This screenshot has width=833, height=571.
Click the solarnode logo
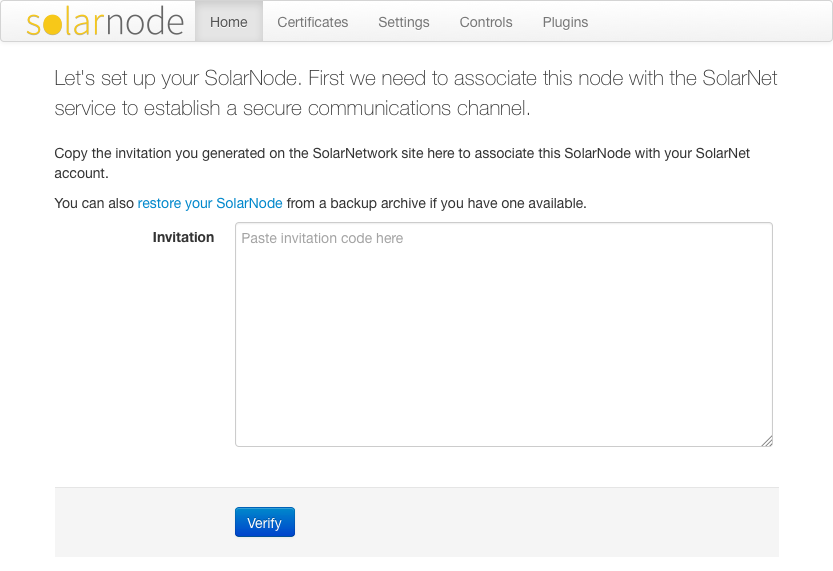tap(104, 22)
